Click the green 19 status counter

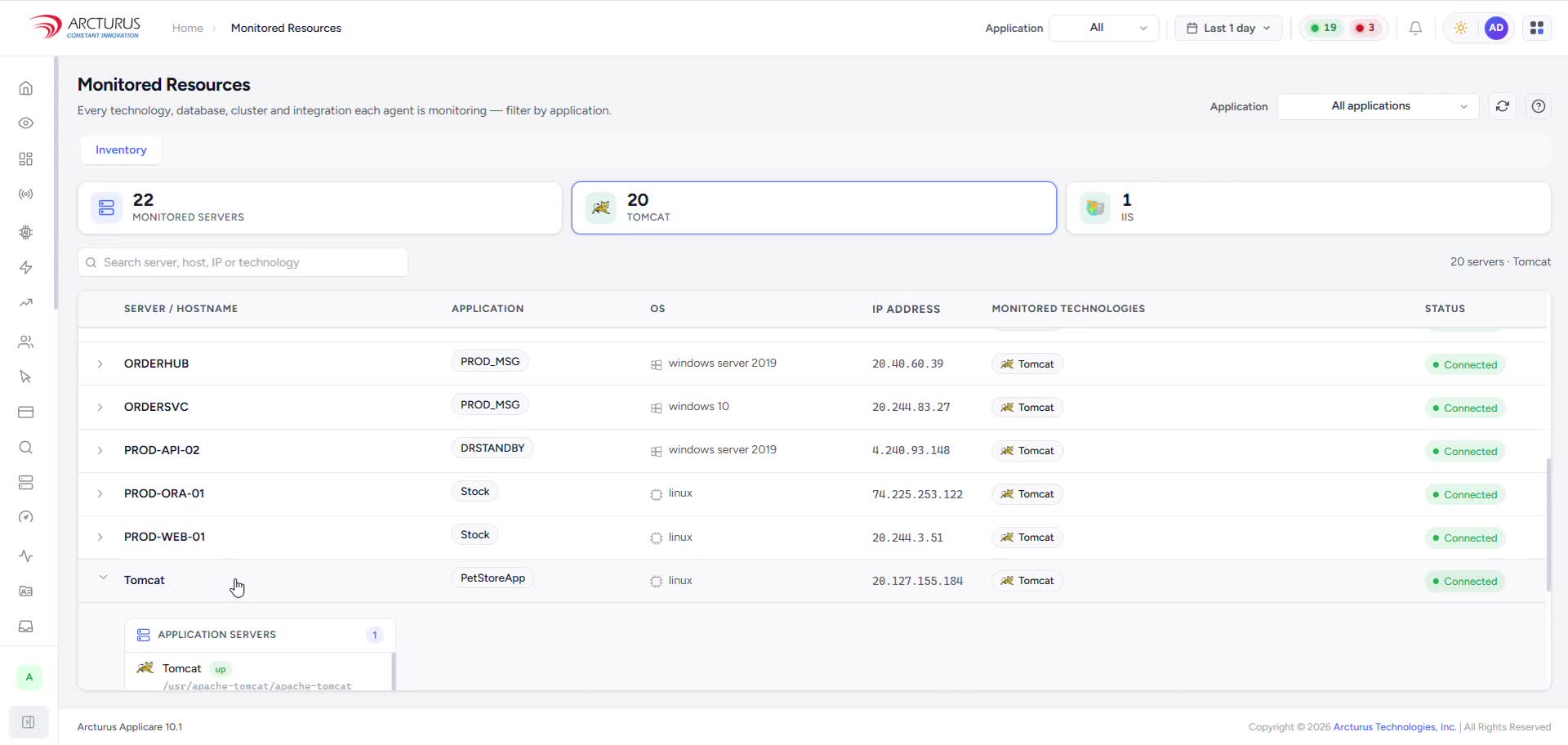[x=1323, y=28]
